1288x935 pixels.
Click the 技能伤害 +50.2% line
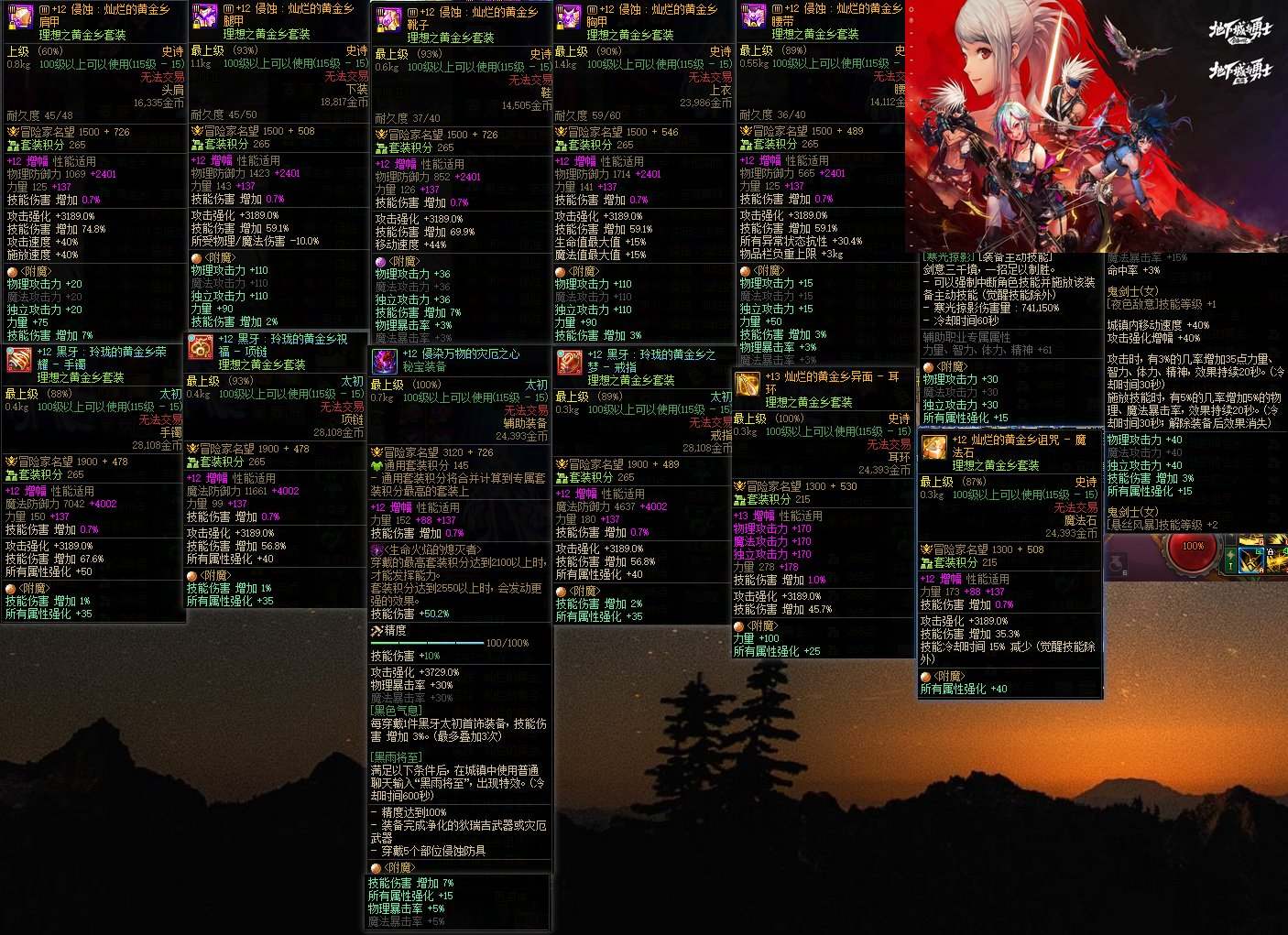pos(409,614)
